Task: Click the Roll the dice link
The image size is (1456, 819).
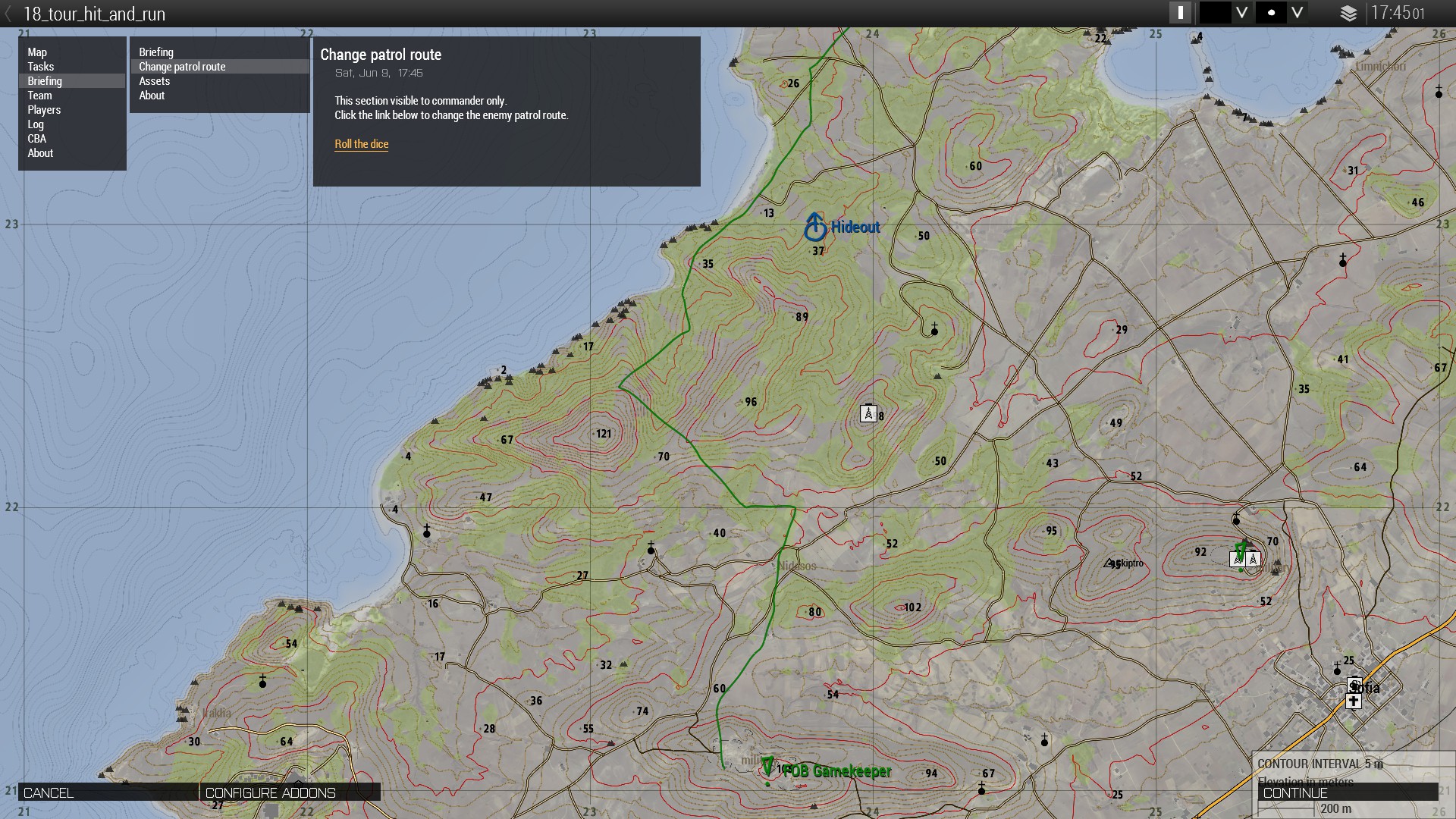Action: 361,144
